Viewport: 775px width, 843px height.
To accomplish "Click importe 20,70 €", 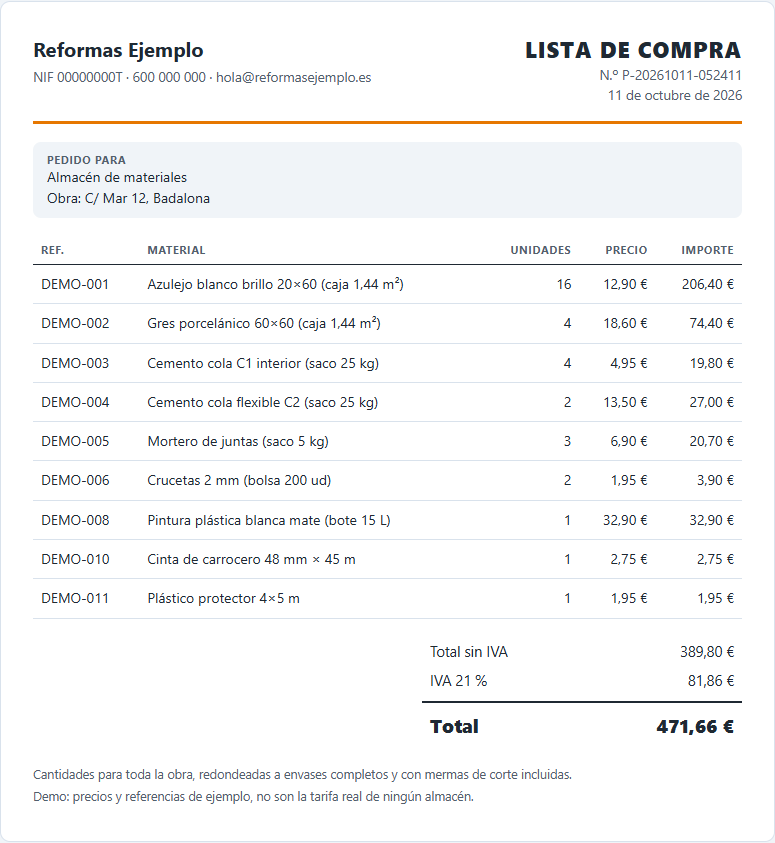I will tap(712, 441).
